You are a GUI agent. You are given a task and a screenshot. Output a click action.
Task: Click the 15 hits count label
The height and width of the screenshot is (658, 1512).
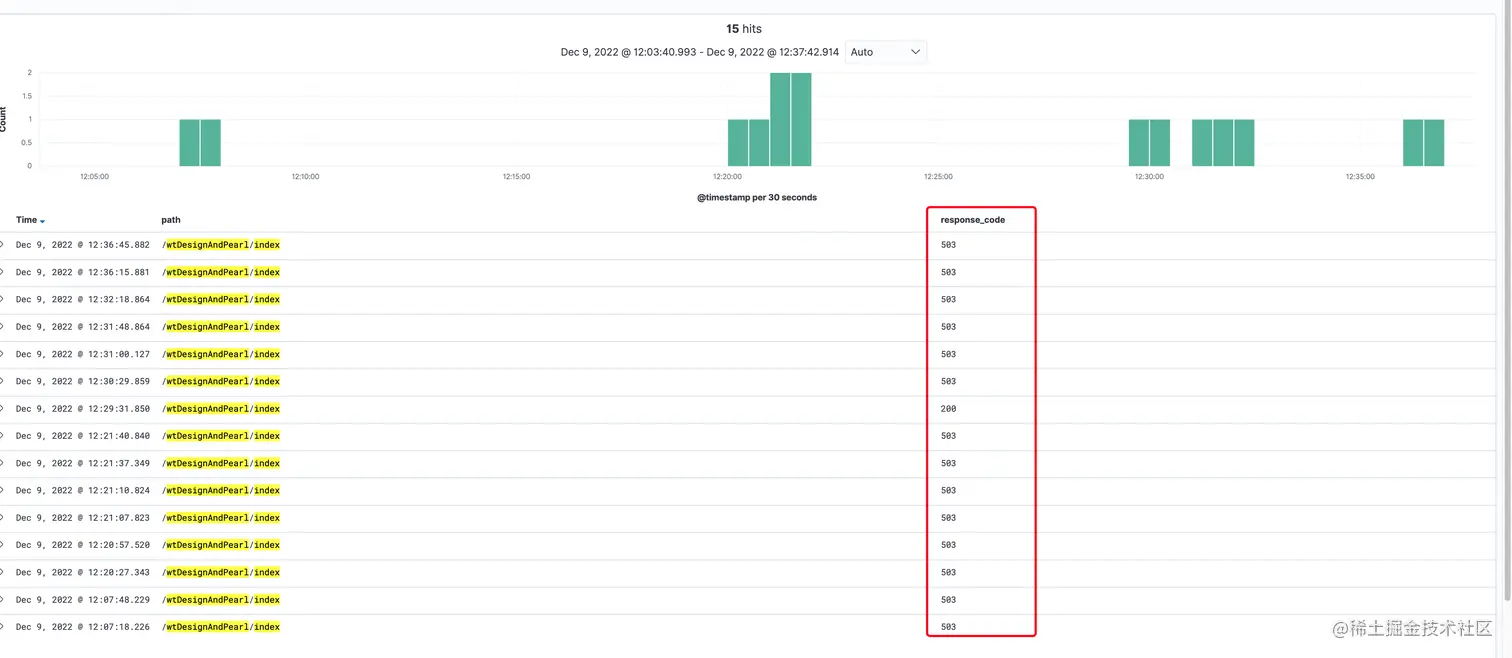click(x=744, y=29)
